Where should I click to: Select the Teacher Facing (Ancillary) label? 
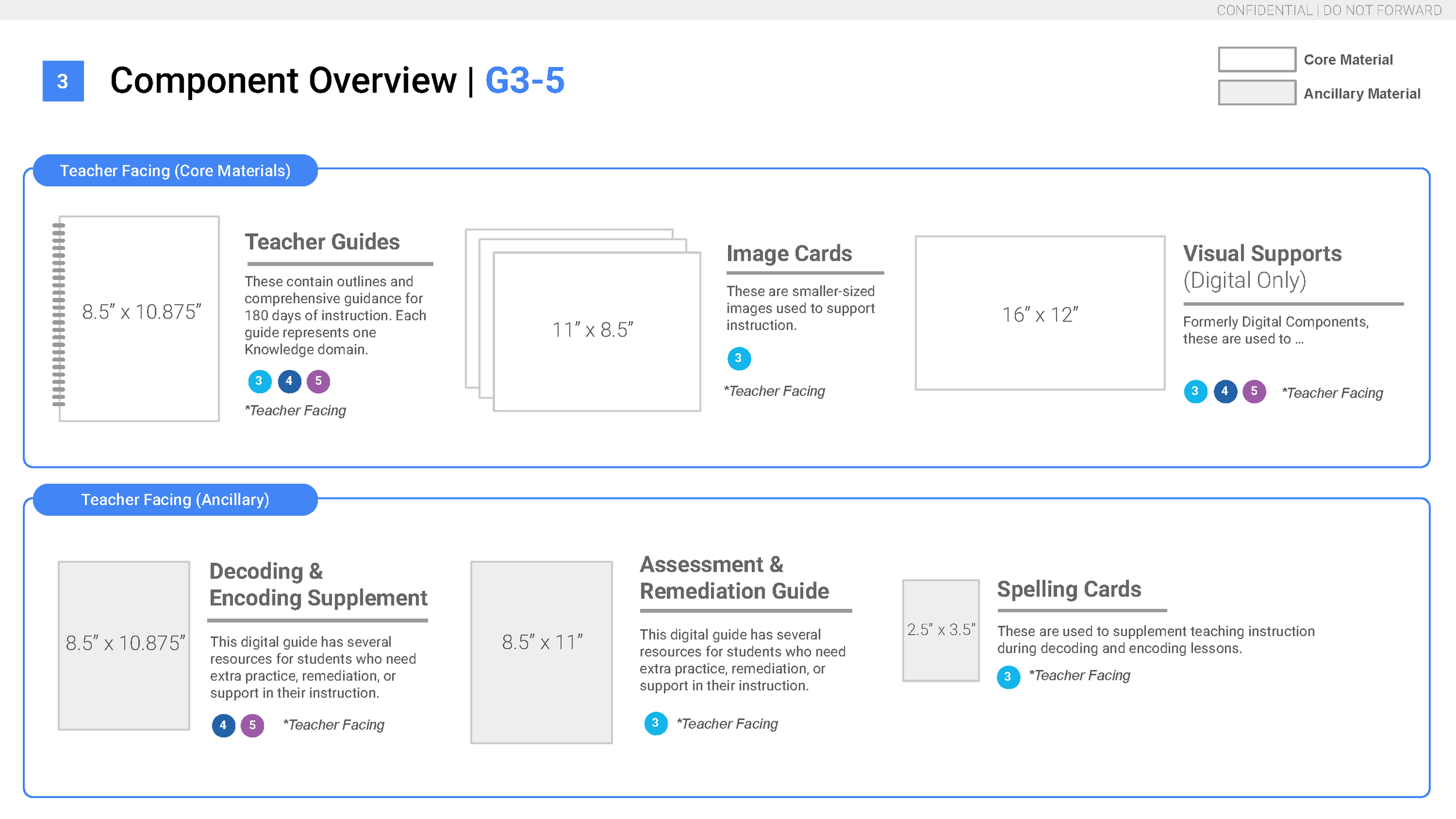pos(175,499)
